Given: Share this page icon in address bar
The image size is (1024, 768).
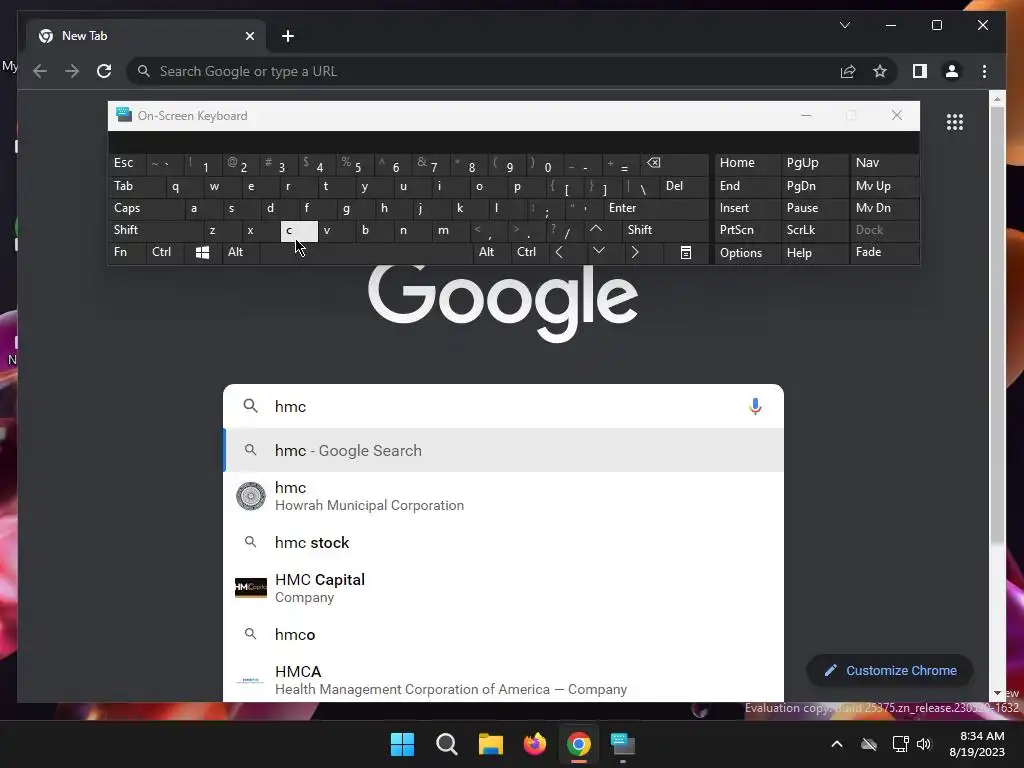Looking at the screenshot, I should (x=848, y=71).
